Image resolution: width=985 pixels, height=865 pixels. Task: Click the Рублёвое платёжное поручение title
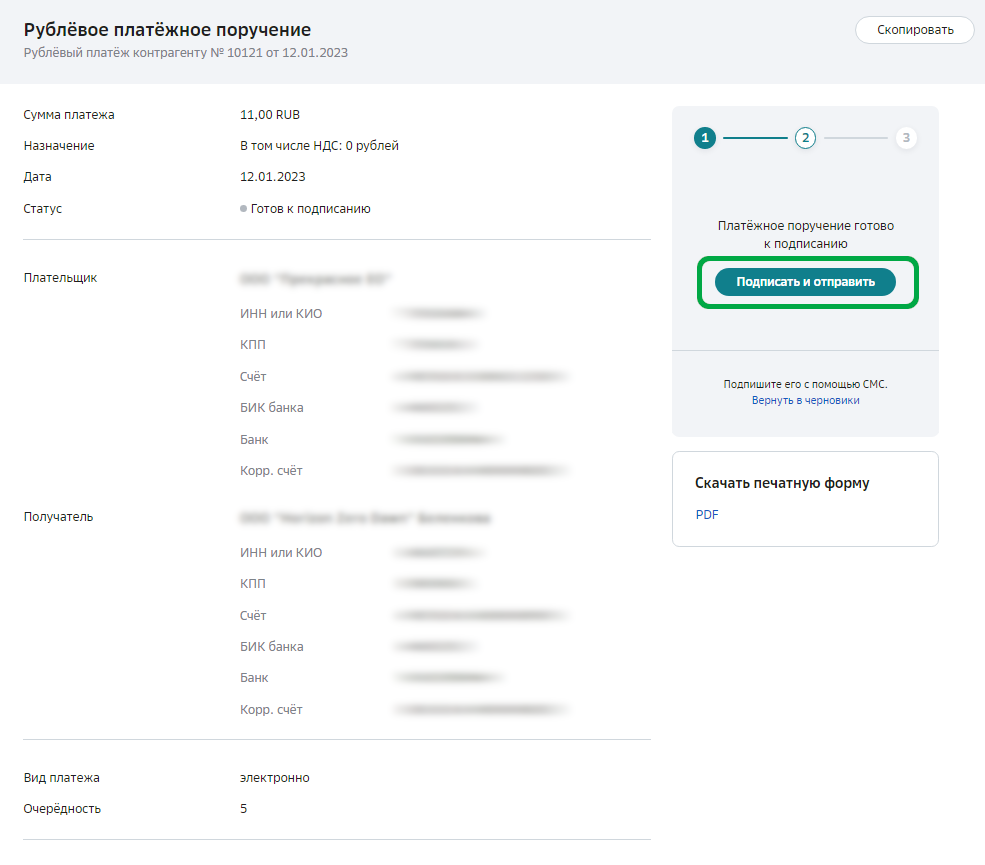click(167, 30)
